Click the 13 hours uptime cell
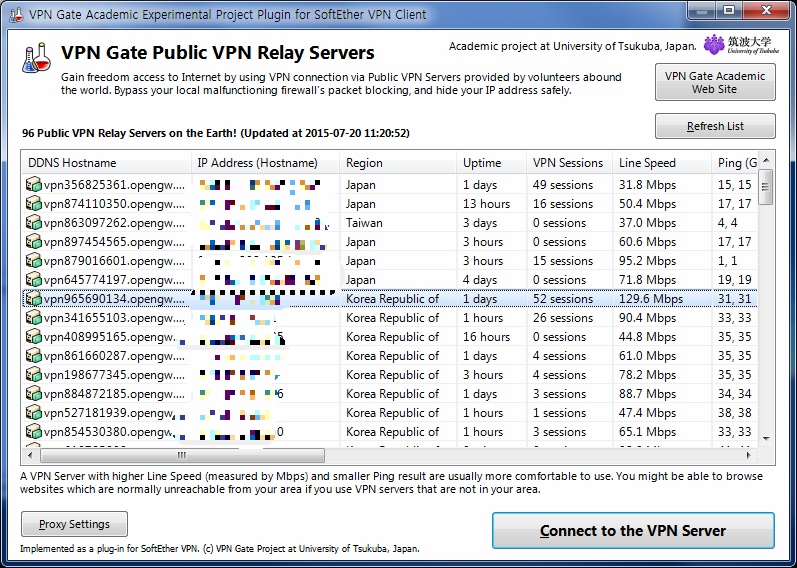The image size is (797, 568). click(x=486, y=203)
